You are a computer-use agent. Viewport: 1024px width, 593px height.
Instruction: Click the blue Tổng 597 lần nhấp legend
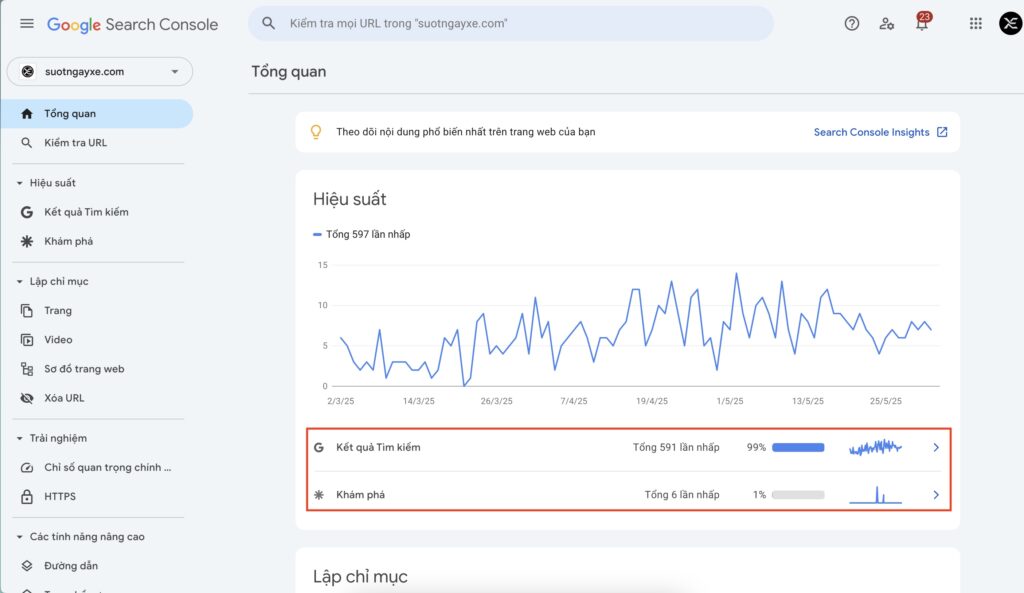tap(362, 234)
